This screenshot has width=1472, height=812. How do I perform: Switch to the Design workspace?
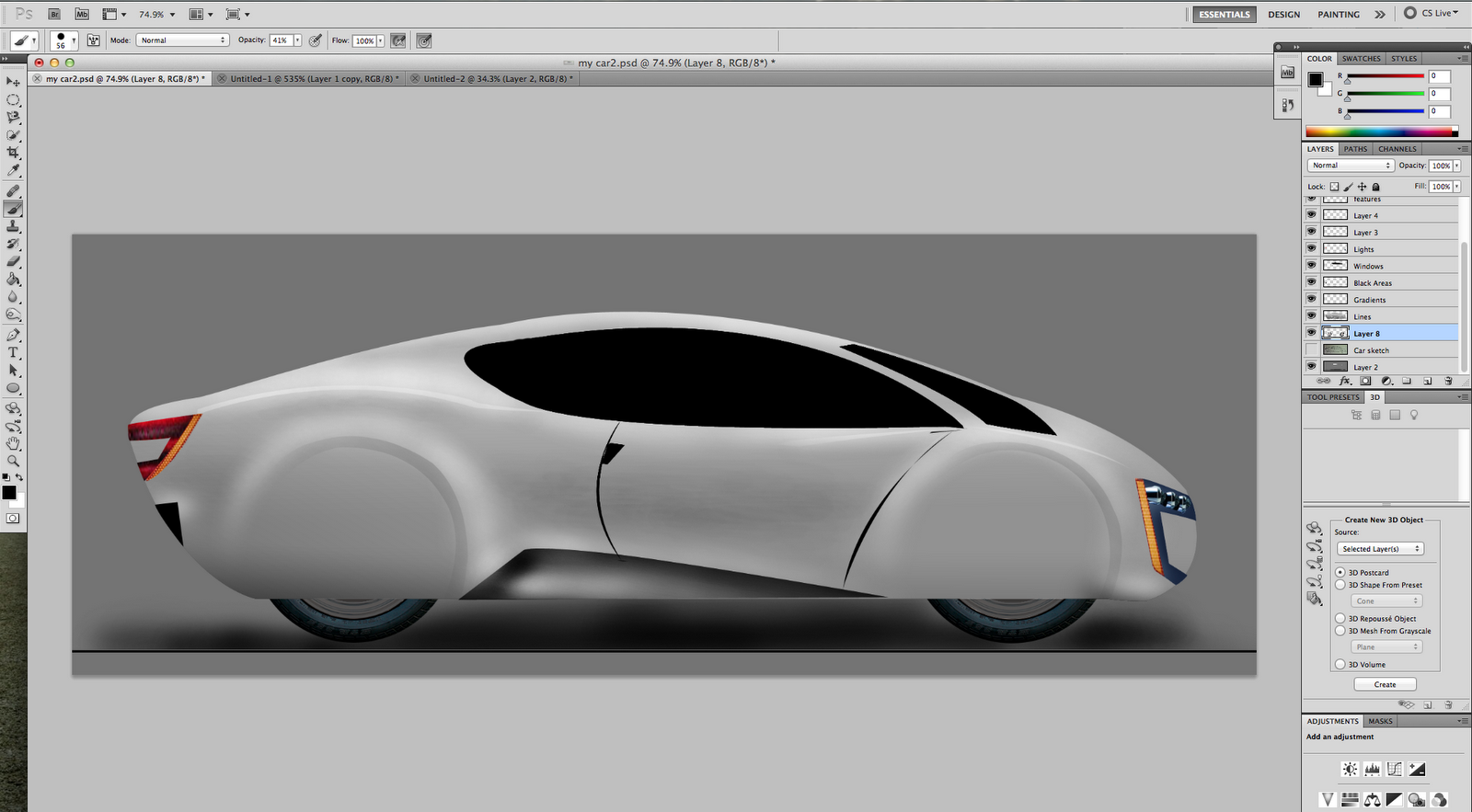point(1283,15)
